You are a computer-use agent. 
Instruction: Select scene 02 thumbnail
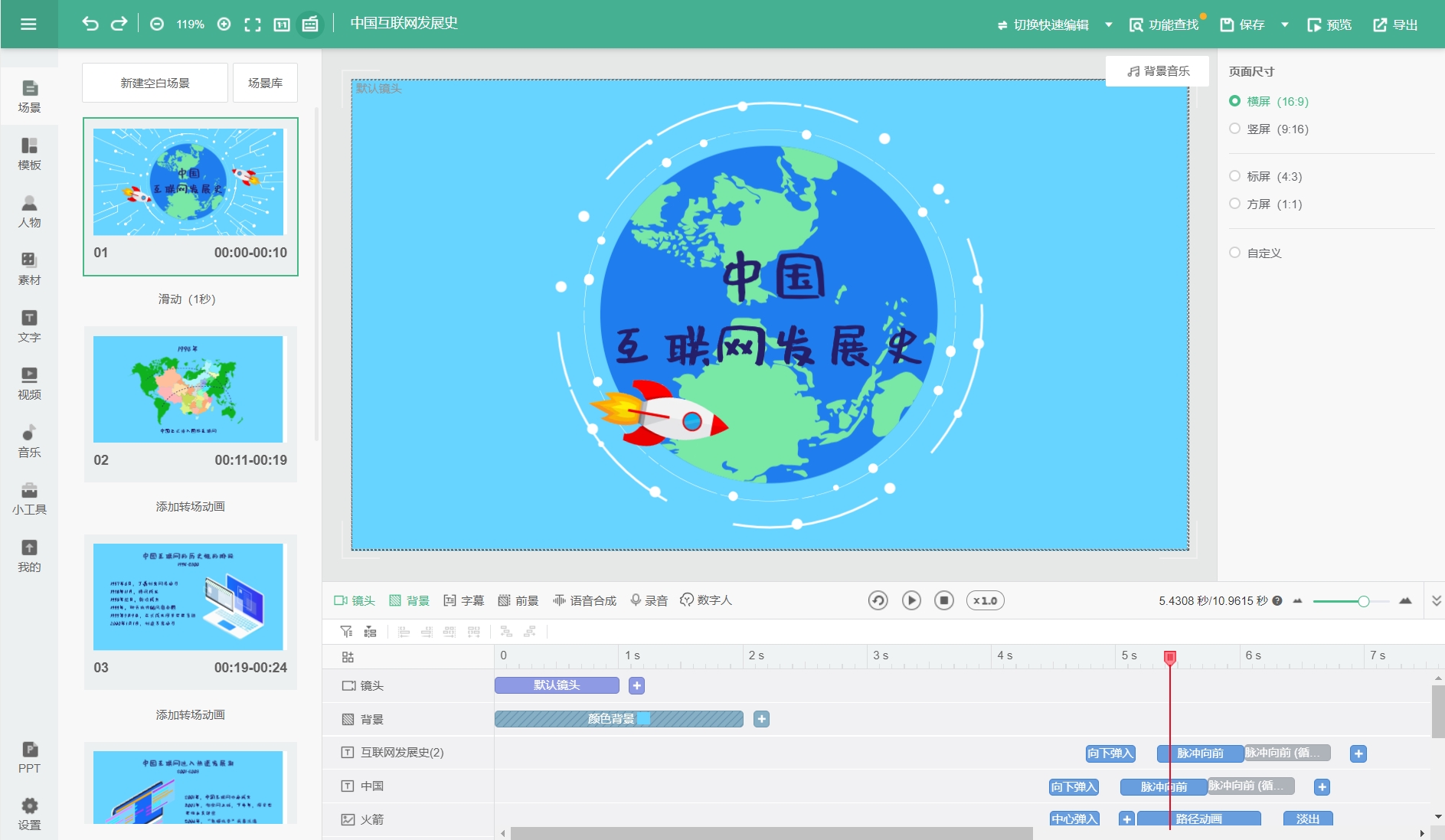[x=188, y=390]
